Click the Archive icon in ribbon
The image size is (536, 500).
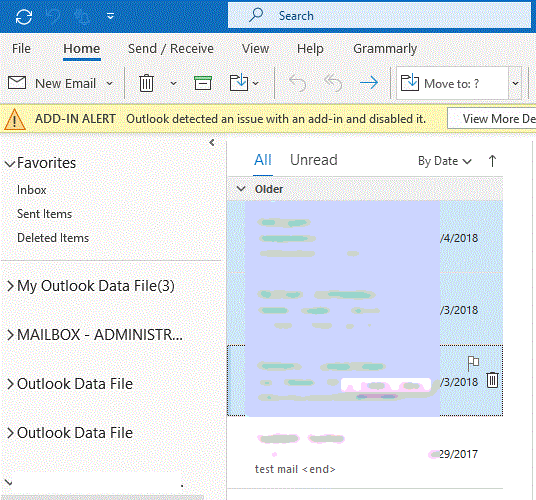(x=203, y=83)
